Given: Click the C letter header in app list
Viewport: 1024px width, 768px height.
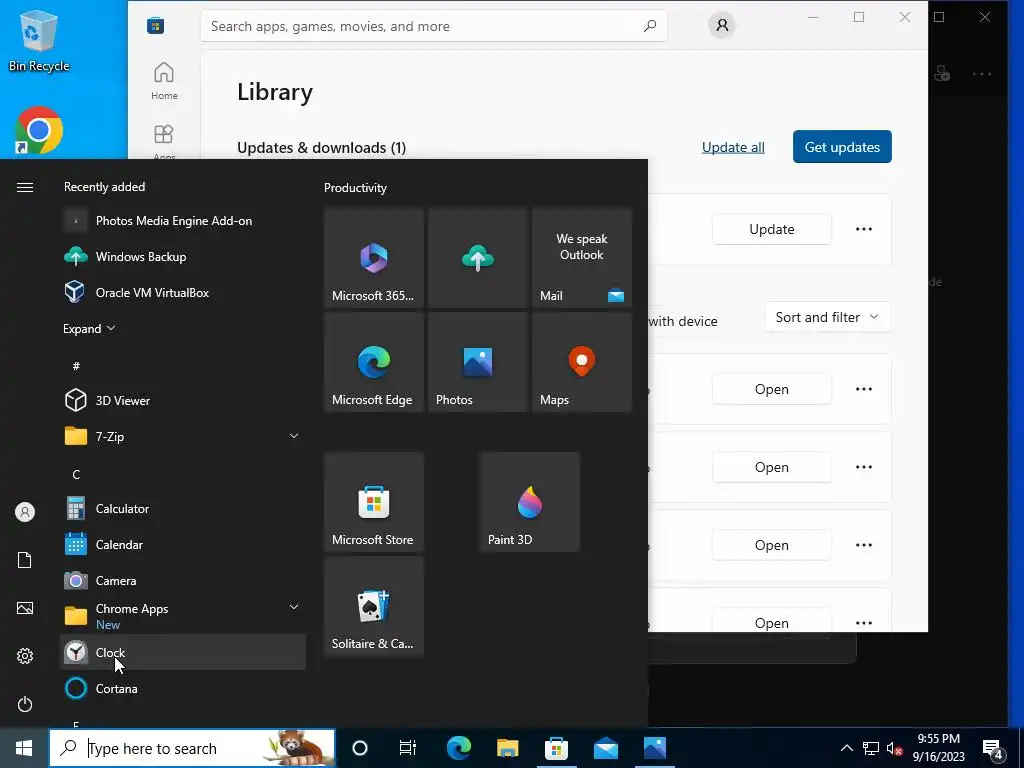Looking at the screenshot, I should pyautogui.click(x=76, y=474).
